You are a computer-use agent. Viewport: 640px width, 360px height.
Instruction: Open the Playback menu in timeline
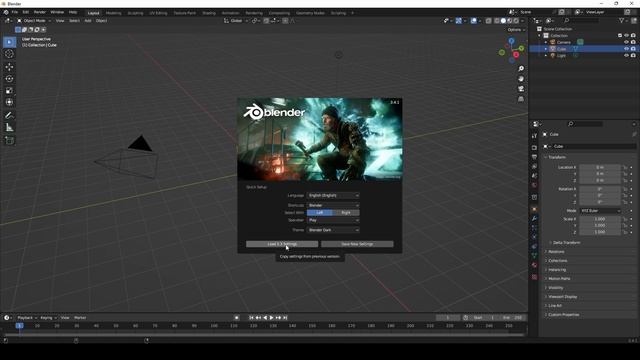point(27,318)
